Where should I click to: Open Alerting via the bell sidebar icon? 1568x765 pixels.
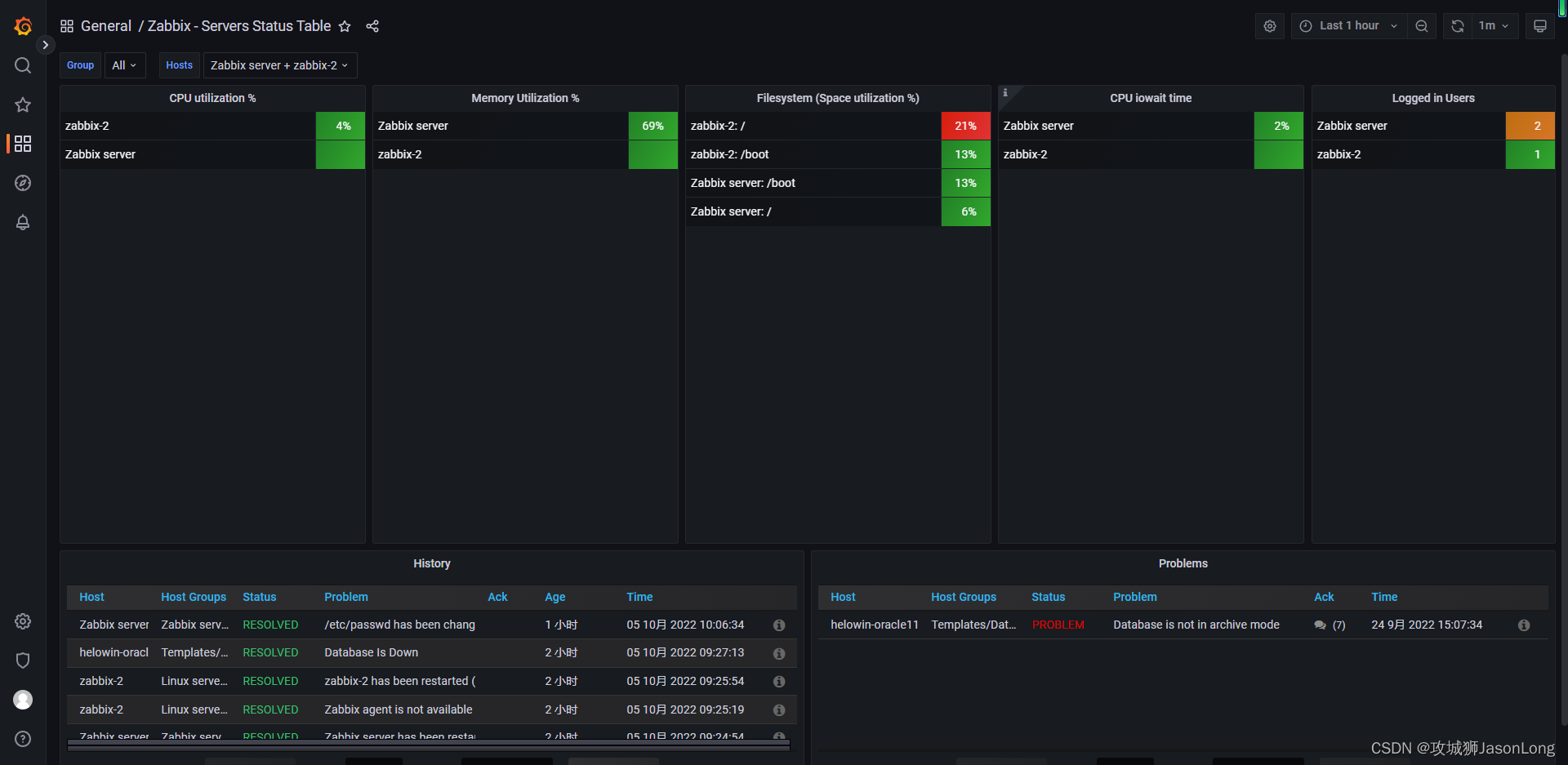pyautogui.click(x=22, y=222)
